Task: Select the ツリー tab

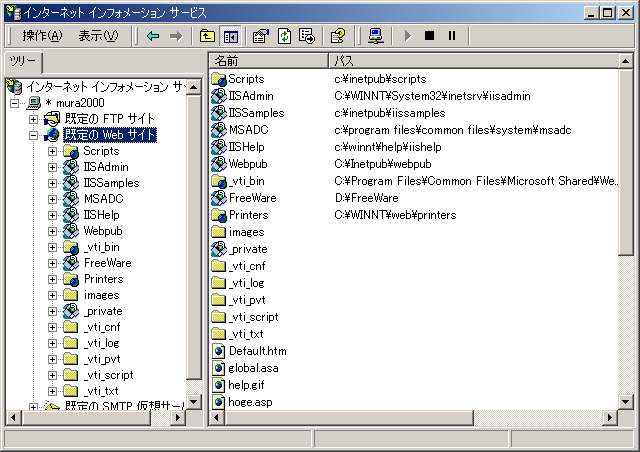Action: [x=23, y=62]
